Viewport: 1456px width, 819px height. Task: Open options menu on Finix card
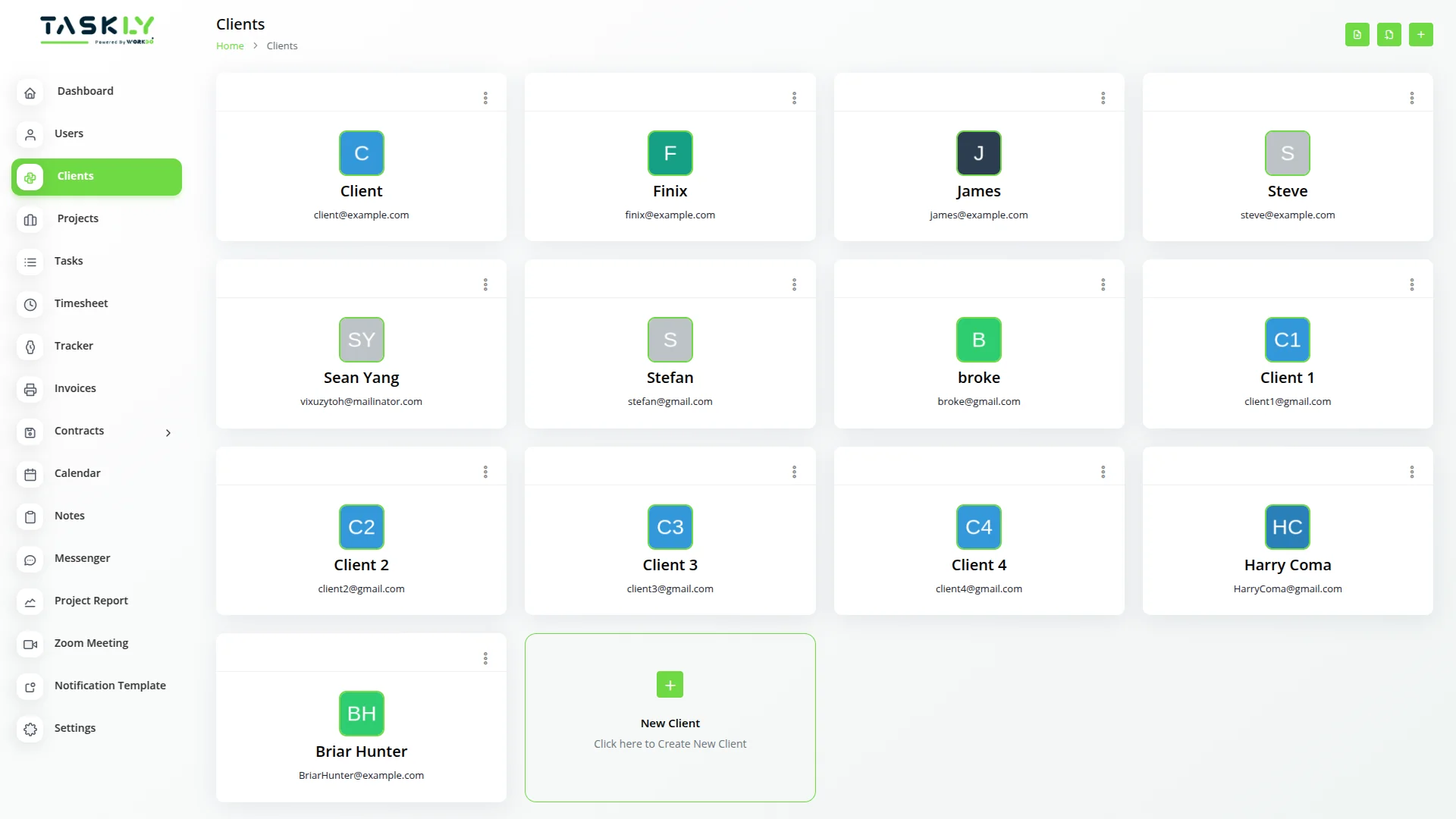tap(794, 98)
